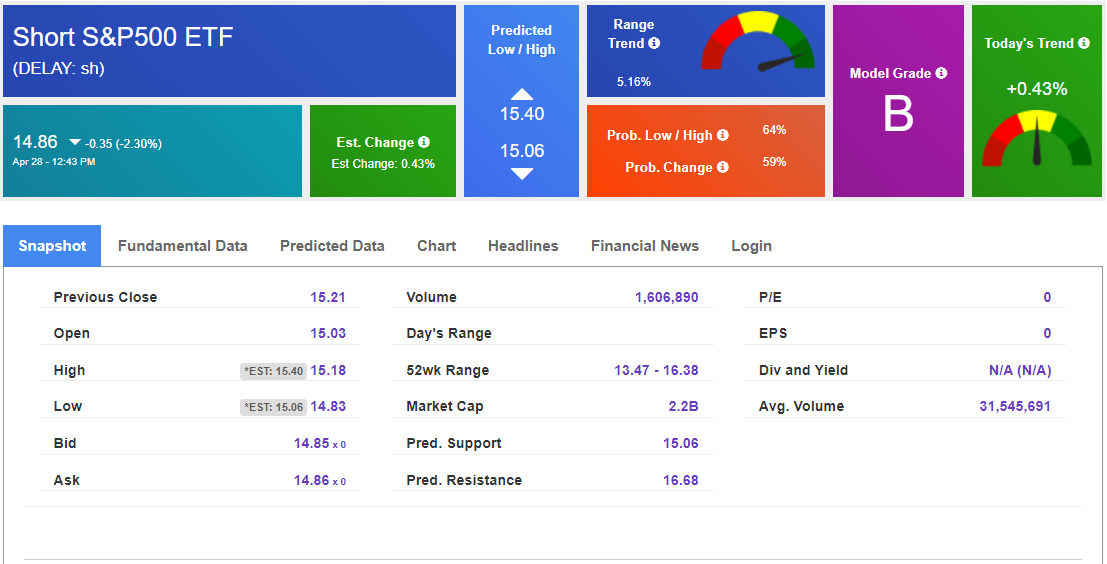1107x564 pixels.
Task: Open the Snapshot tab
Action: [52, 246]
